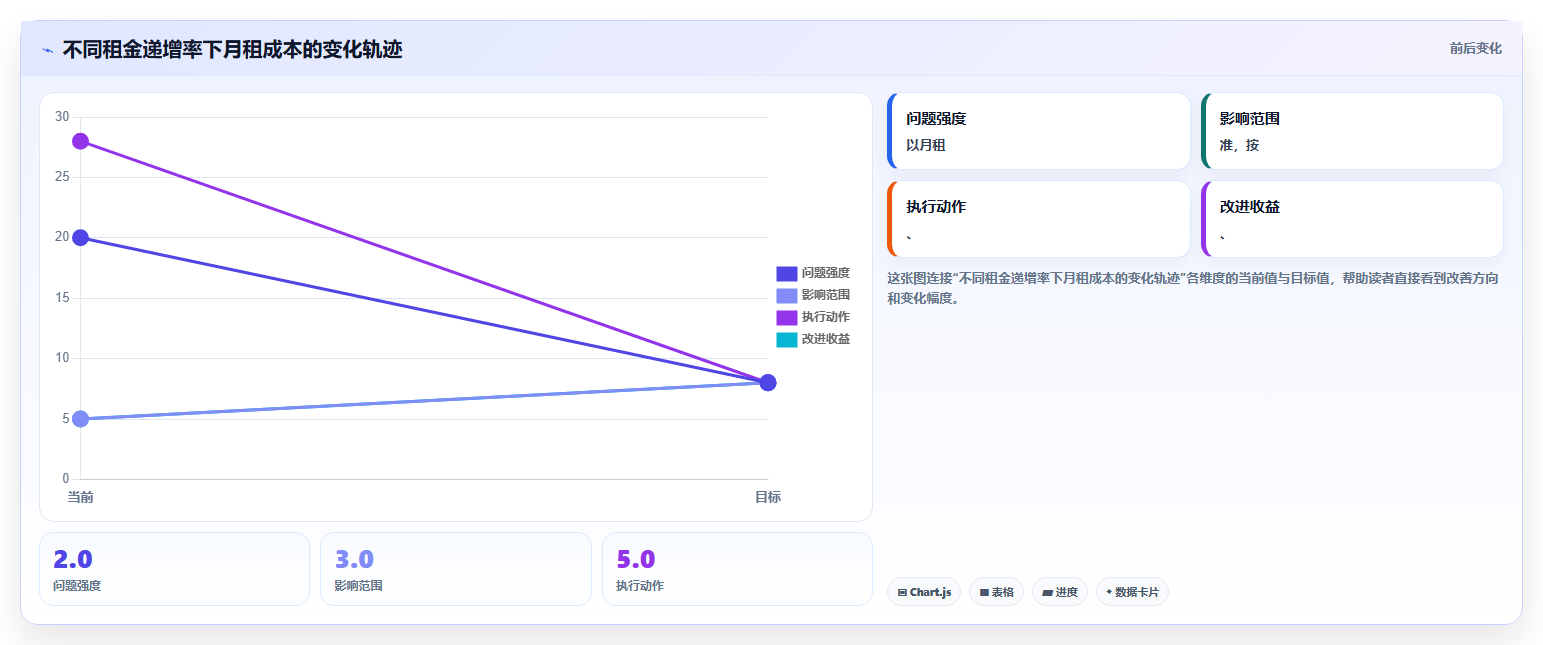Screen dimensions: 1543x645
Task: Toggle 问题强度 legend color box
Action: [x=786, y=273]
